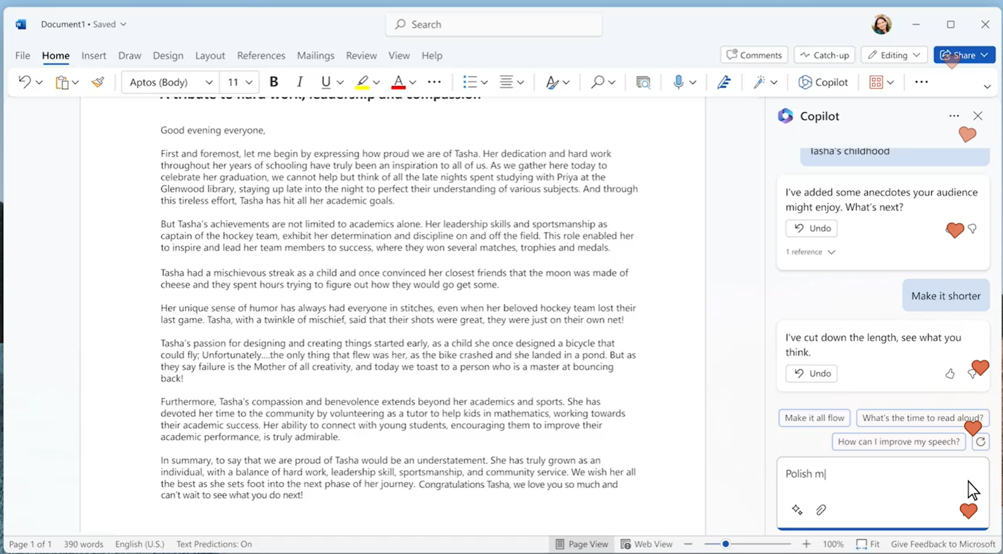The image size is (1003, 554).
Task: Open the user profile avatar
Action: [881, 24]
